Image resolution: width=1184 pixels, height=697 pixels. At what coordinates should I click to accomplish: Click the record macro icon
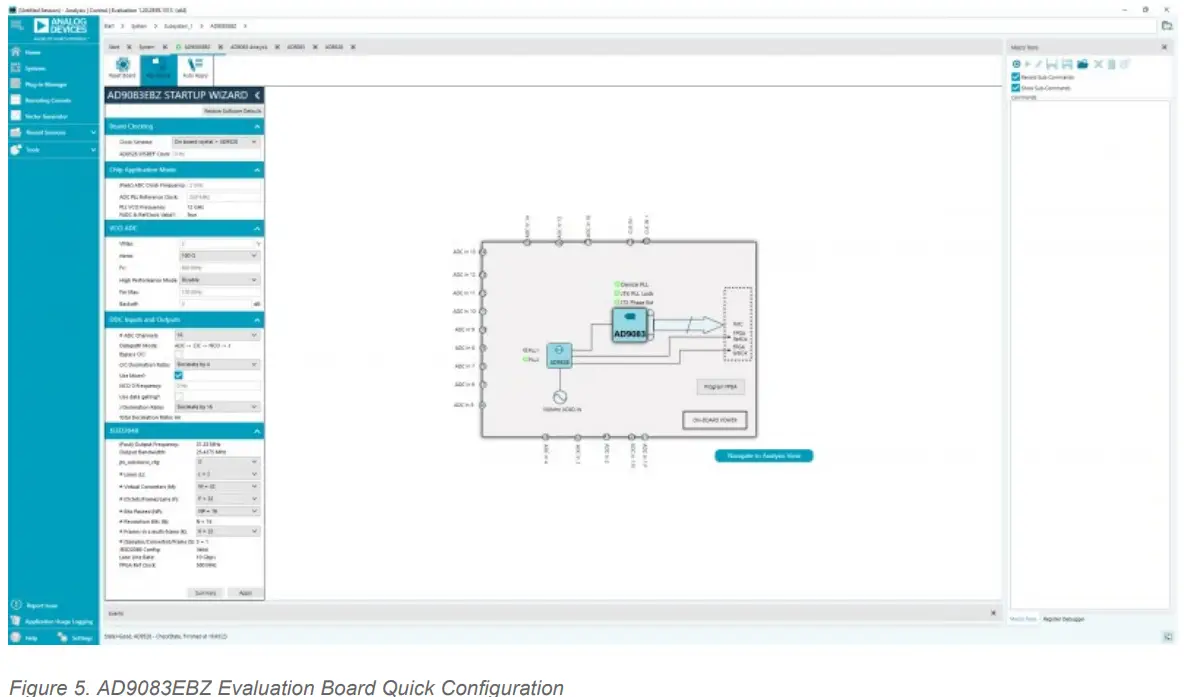(x=1016, y=64)
